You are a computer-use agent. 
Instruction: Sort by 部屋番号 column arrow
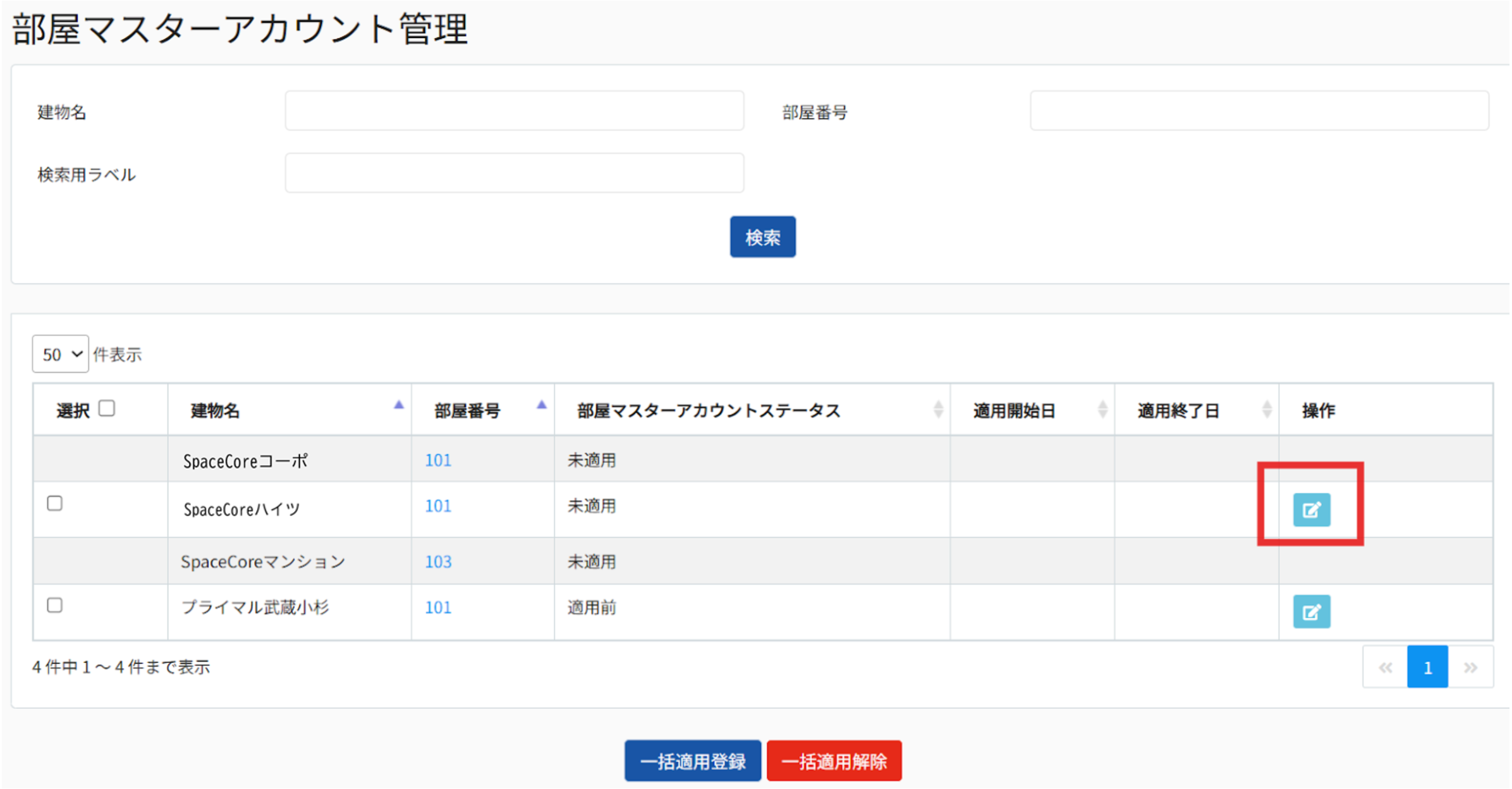(541, 405)
